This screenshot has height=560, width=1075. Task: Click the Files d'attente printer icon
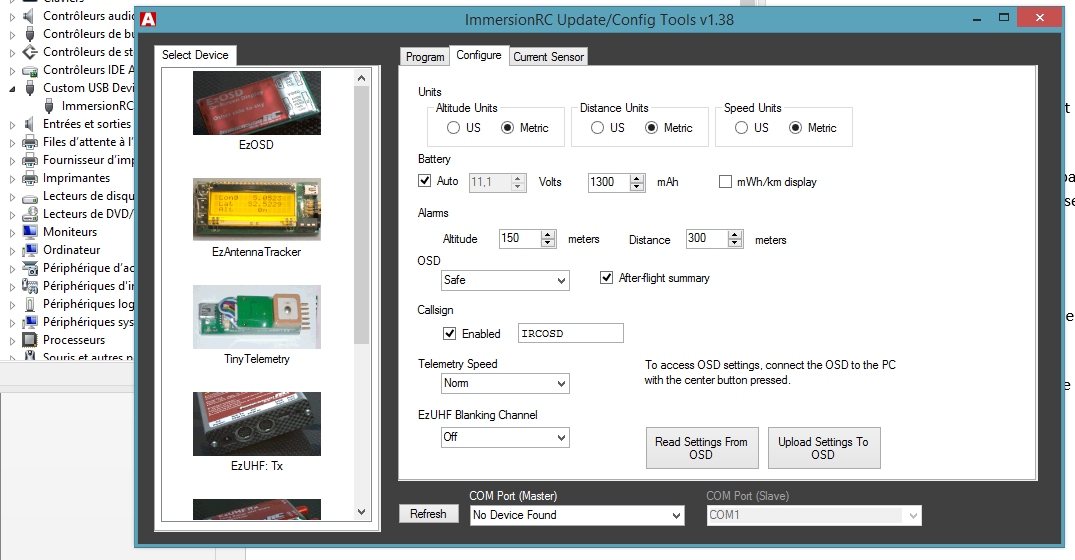[x=29, y=142]
